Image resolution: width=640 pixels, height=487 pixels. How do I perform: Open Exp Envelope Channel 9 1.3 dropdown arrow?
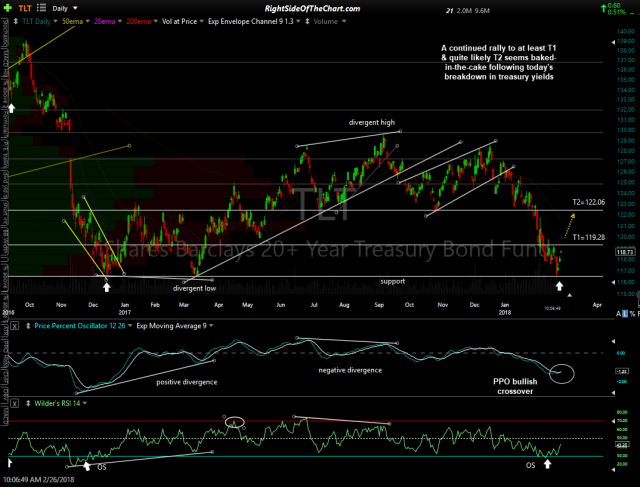pos(298,21)
